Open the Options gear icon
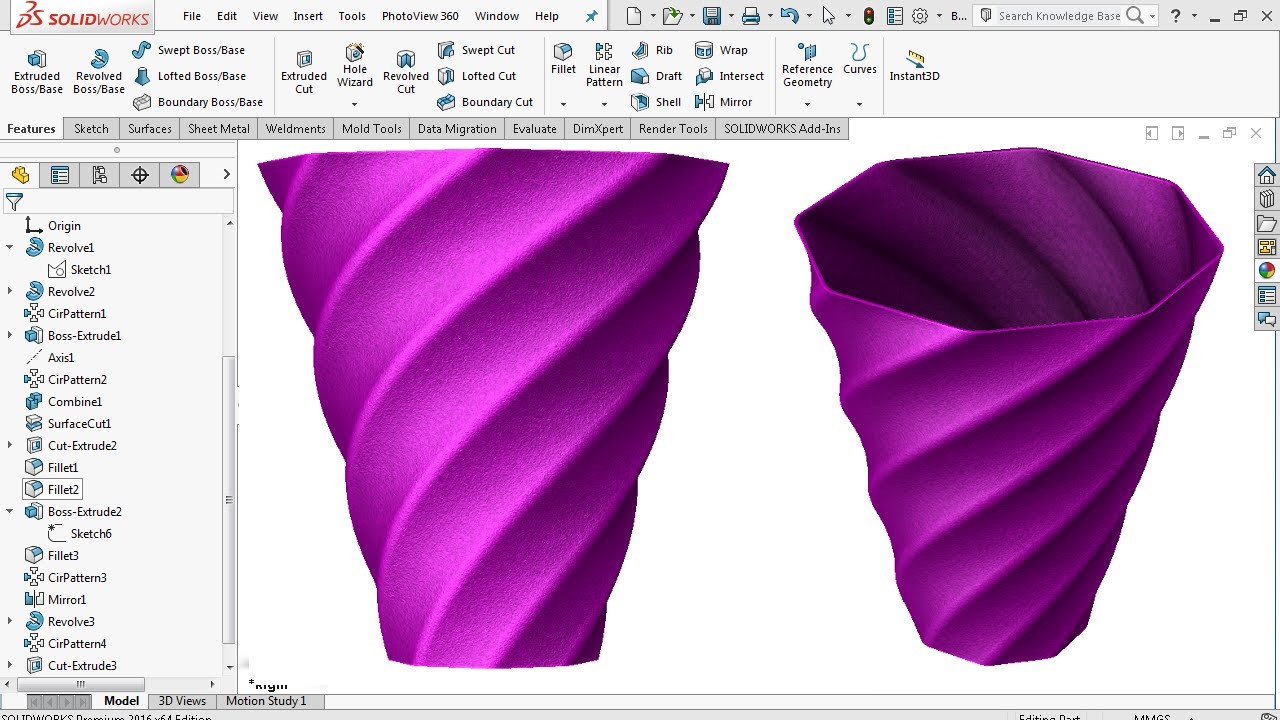The height and width of the screenshot is (720, 1280). tap(920, 16)
